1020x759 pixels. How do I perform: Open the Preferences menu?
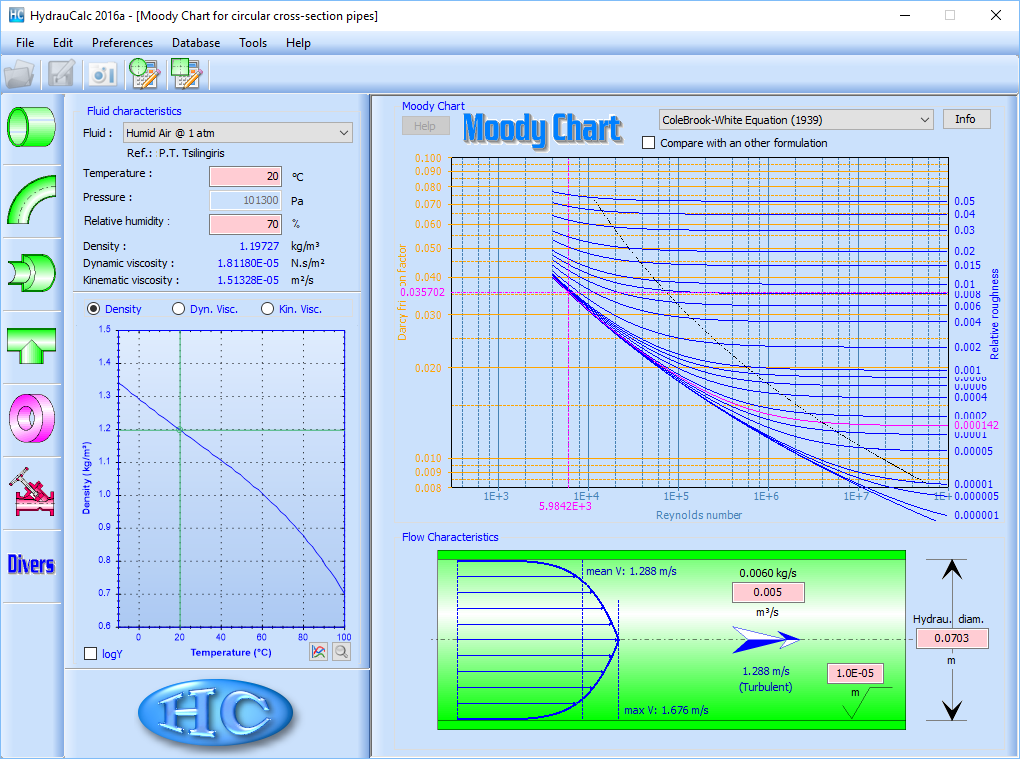[x=122, y=43]
